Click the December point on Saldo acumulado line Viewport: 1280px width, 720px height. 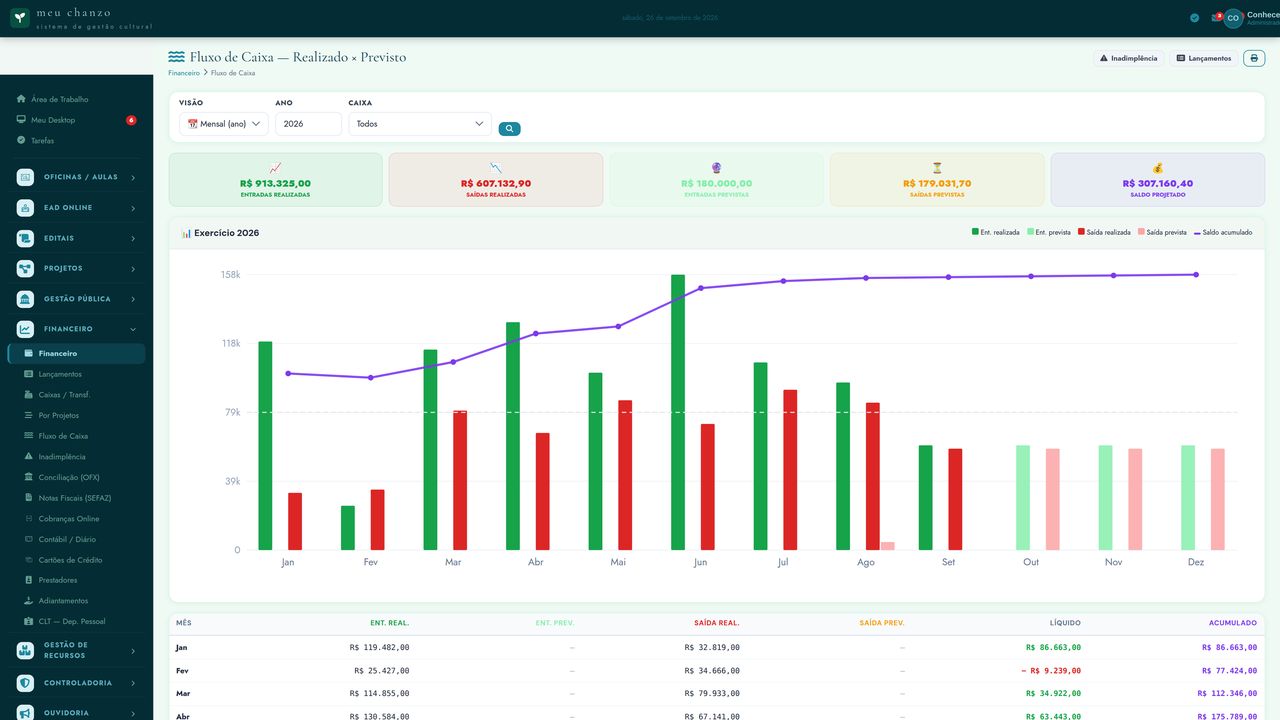(x=1196, y=275)
